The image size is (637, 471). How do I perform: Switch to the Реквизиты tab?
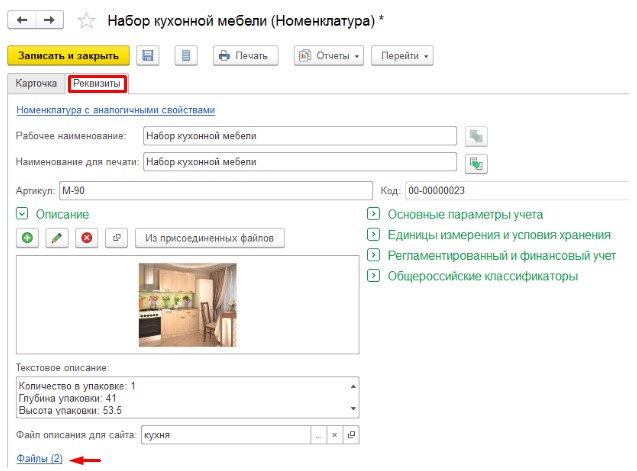[x=97, y=83]
